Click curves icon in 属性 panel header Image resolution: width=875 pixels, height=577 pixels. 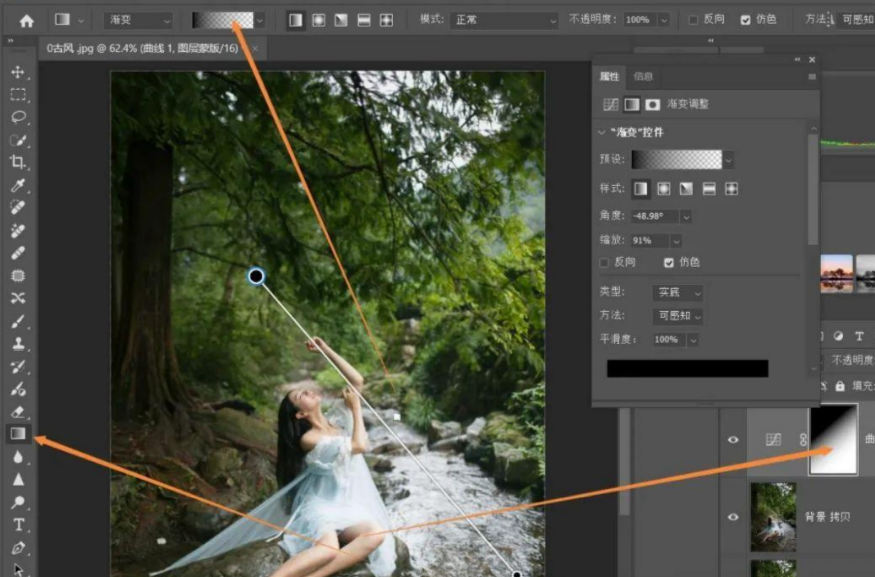(x=611, y=104)
